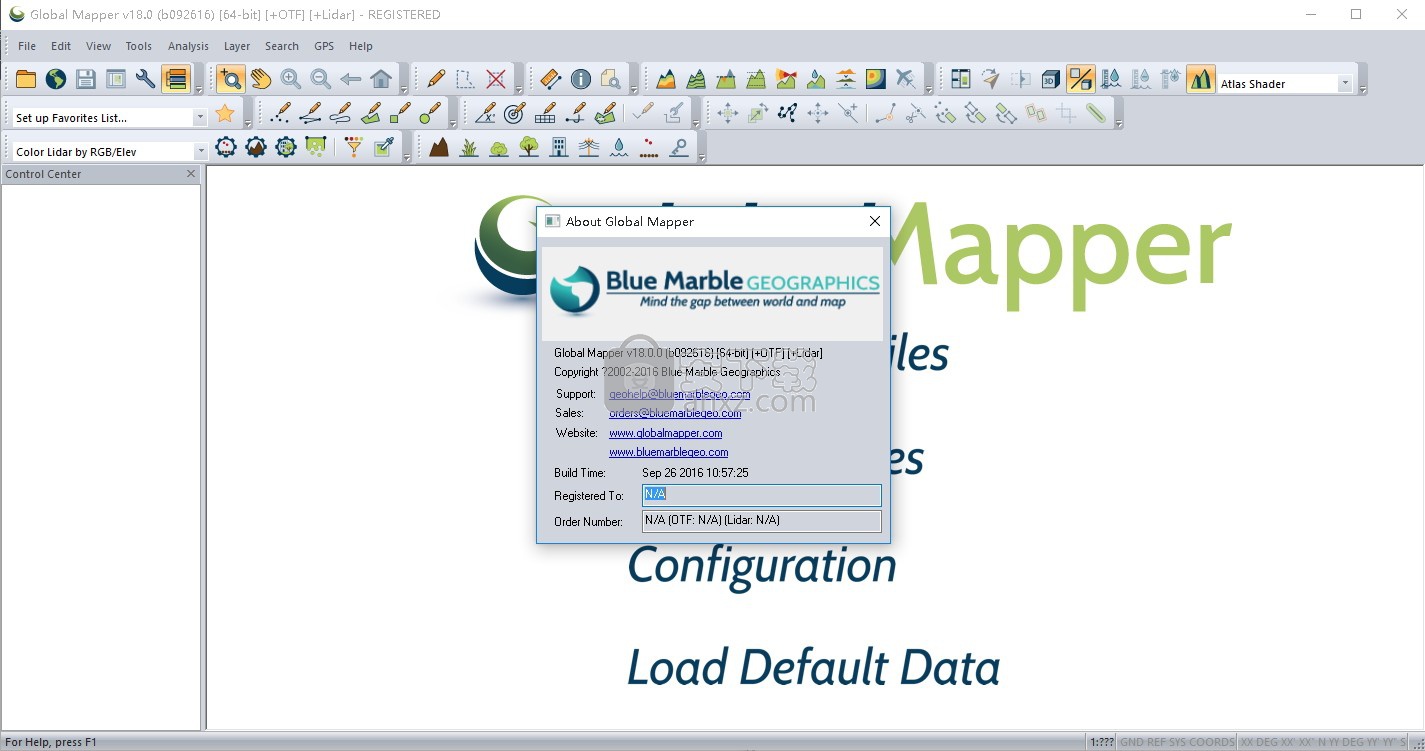Click the vertex editing connected-nodes icon
1425x751 pixels.
[x=788, y=113]
